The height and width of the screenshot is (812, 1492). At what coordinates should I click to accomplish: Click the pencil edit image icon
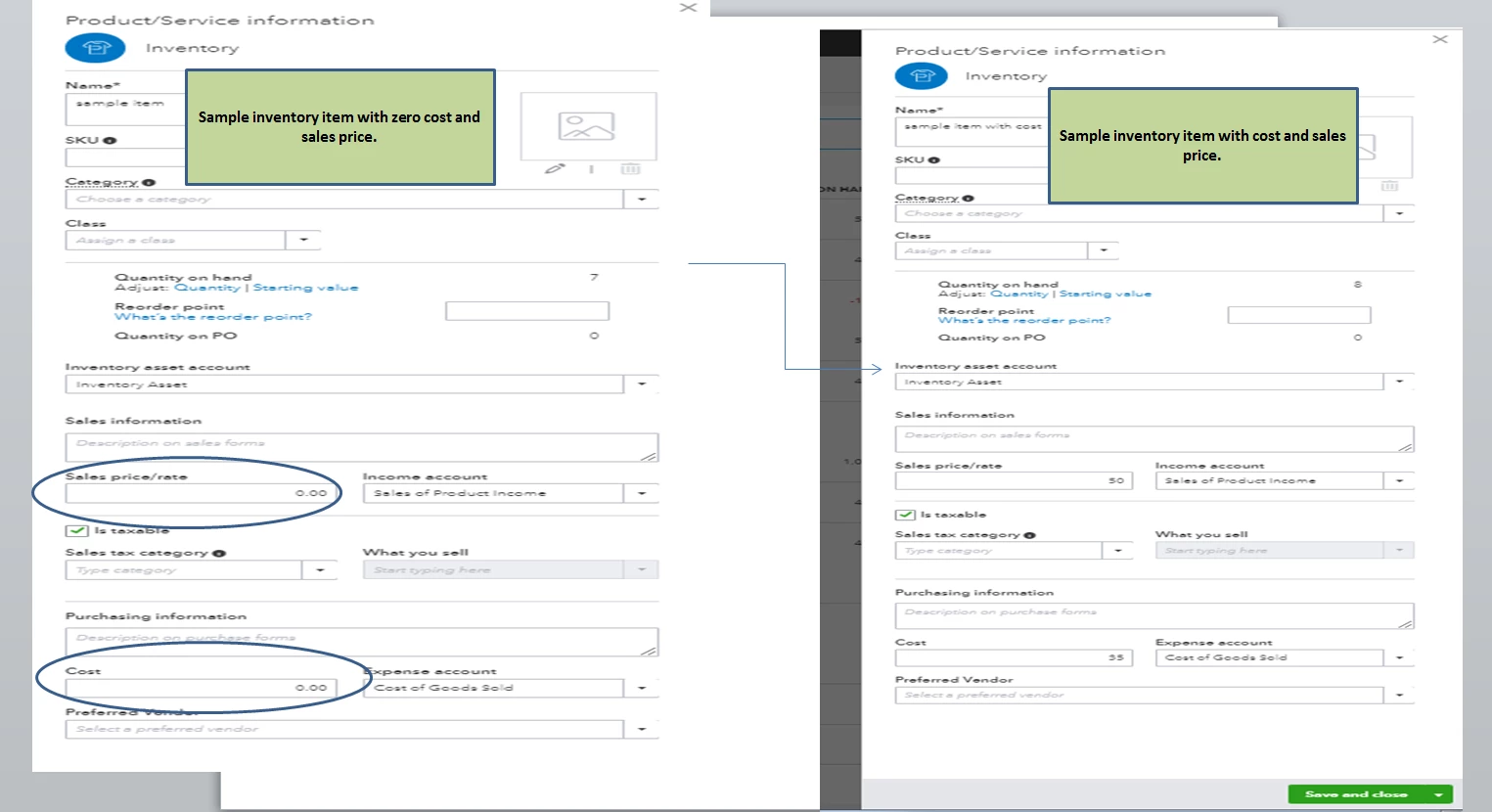coord(555,169)
